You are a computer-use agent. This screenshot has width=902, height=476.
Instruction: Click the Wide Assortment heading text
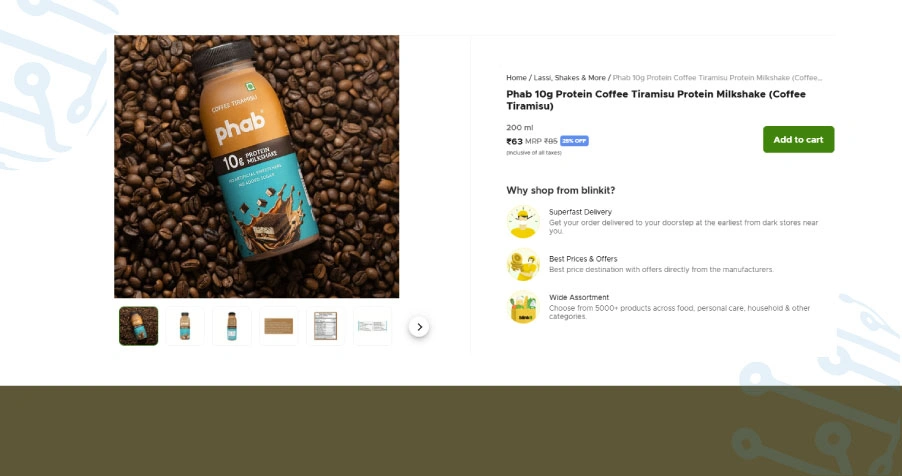point(579,298)
